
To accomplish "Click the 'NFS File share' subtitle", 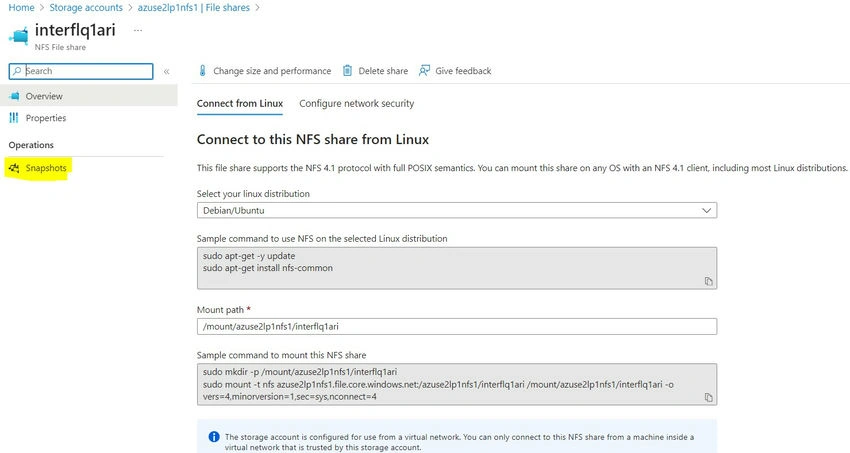I will (x=60, y=47).
